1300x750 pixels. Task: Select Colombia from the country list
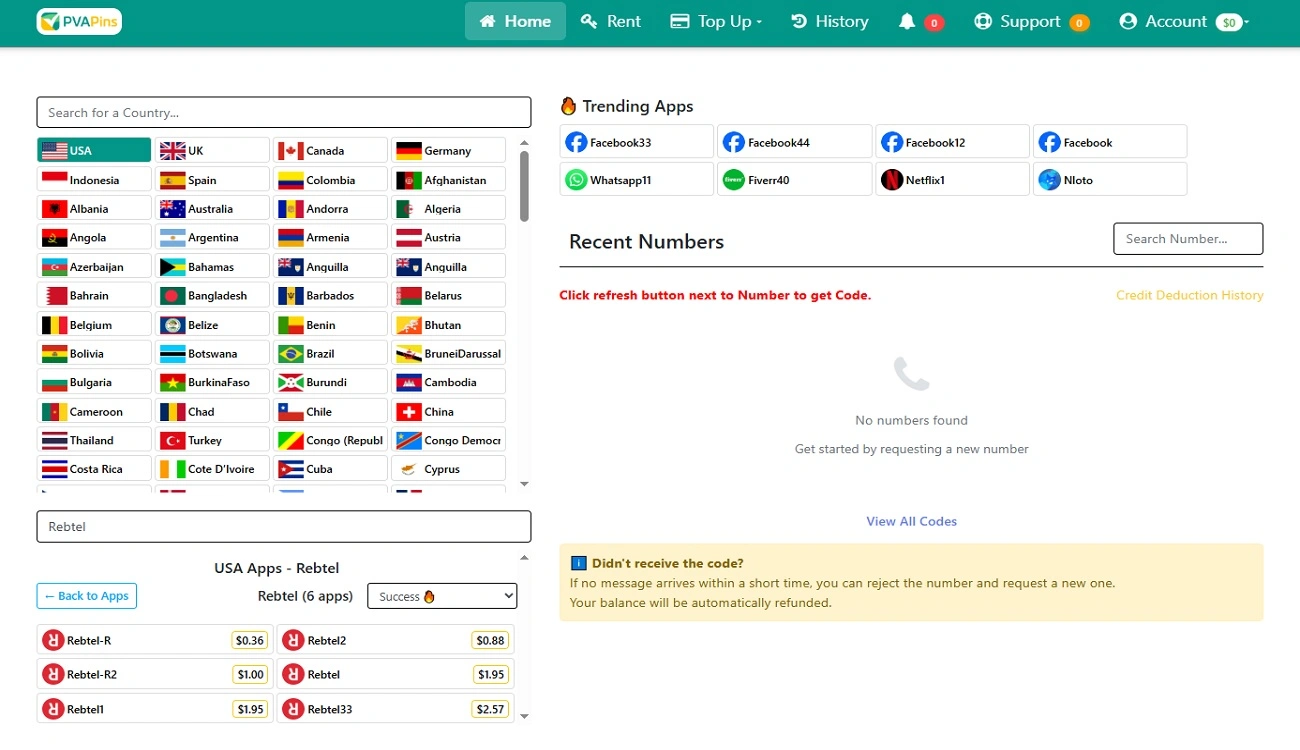[330, 179]
